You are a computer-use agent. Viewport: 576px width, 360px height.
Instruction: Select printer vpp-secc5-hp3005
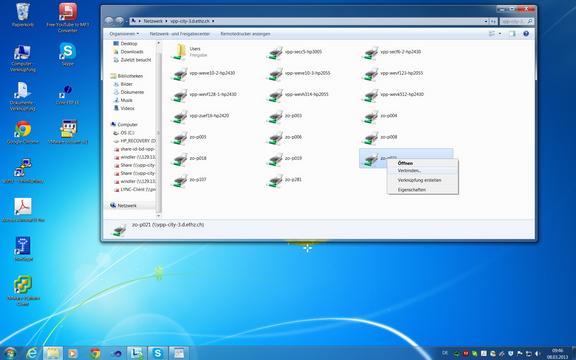pyautogui.click(x=295, y=52)
